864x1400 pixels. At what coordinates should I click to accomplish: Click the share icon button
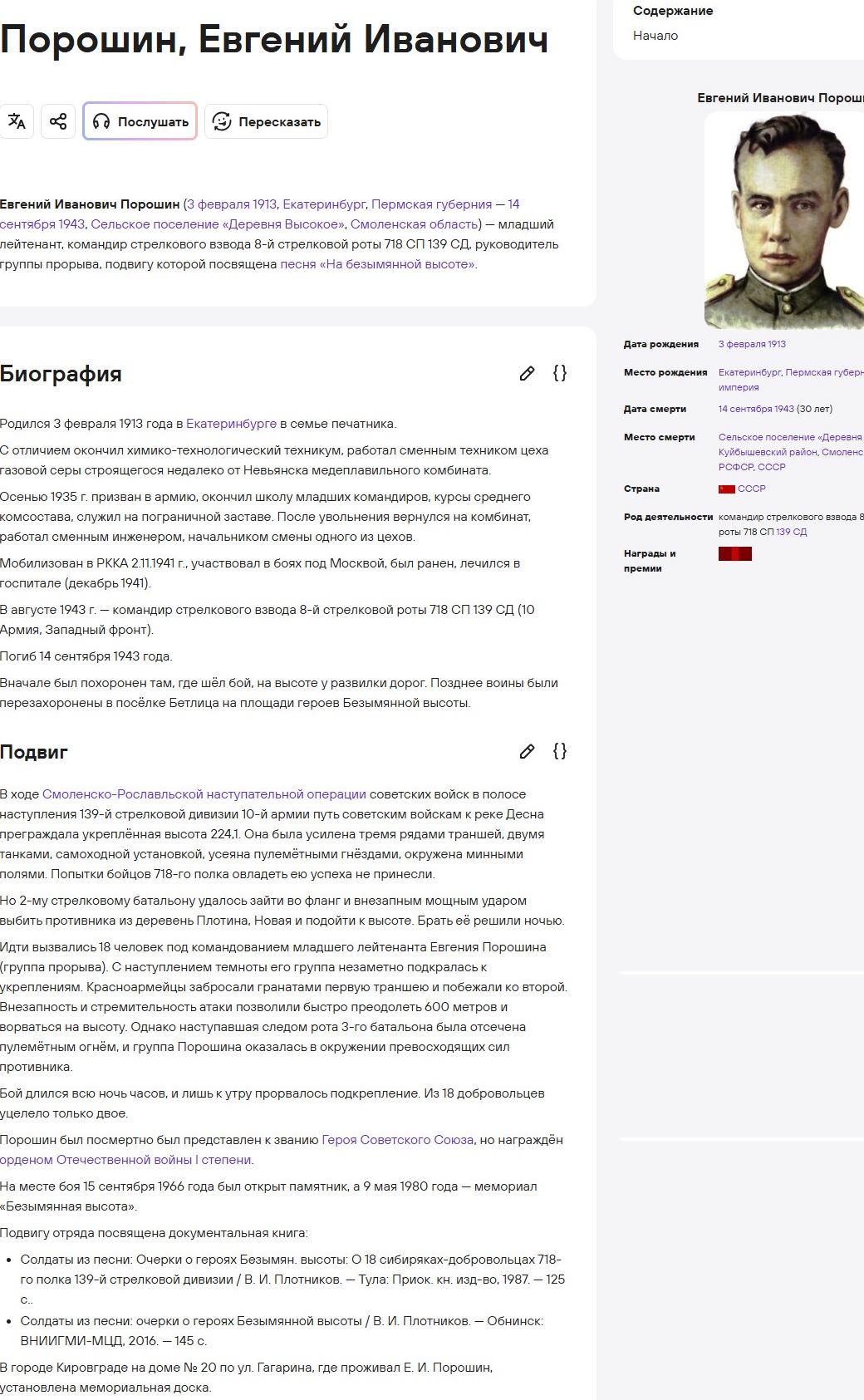[x=58, y=121]
